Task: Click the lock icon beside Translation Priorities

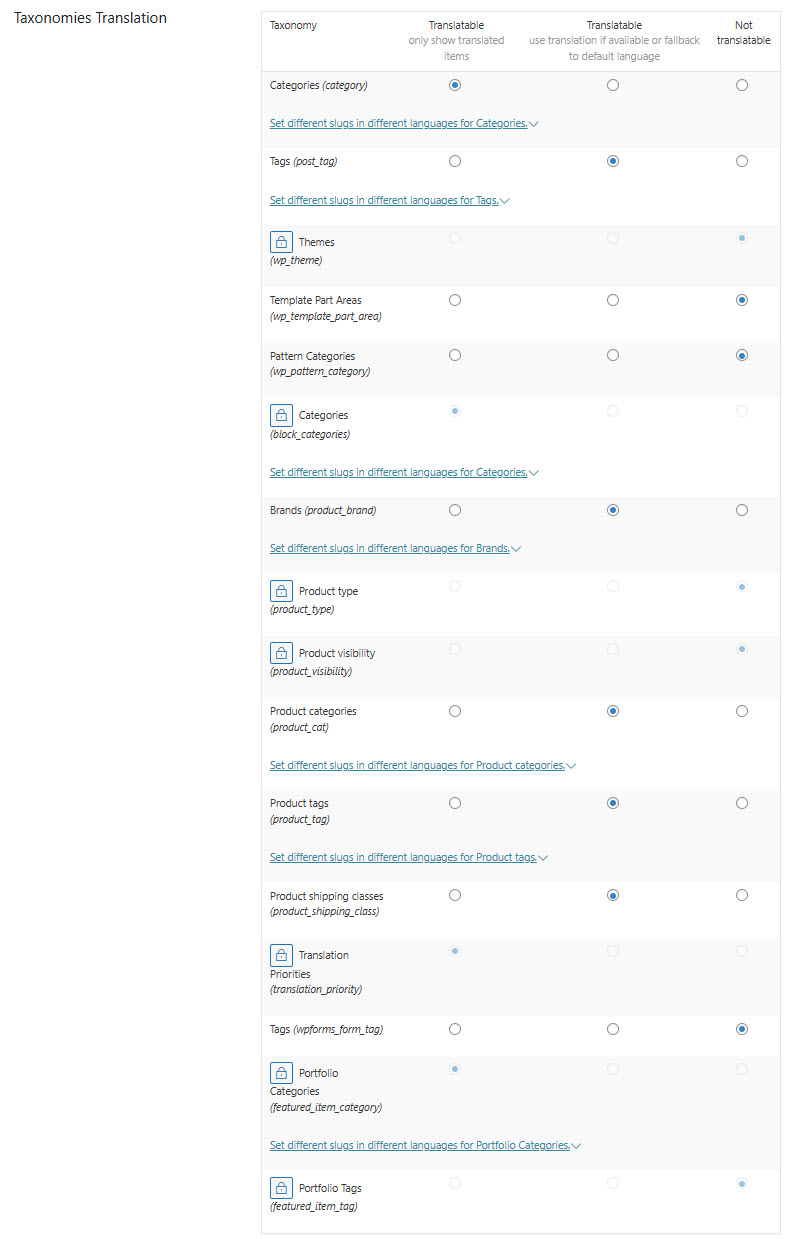Action: tap(281, 955)
